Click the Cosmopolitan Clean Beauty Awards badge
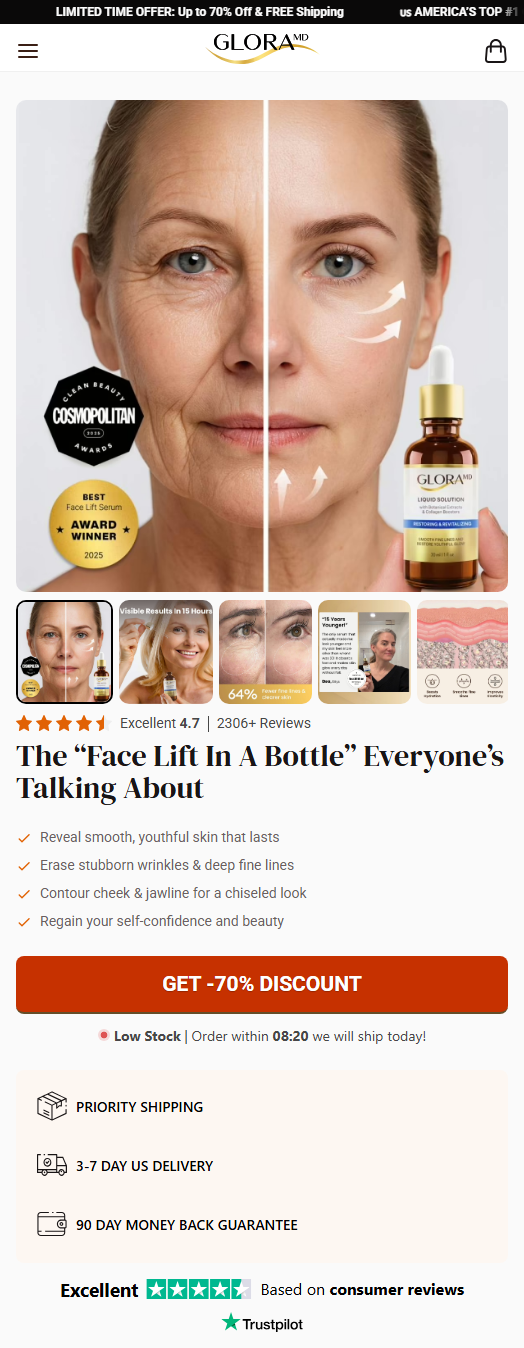The image size is (524, 1348). 94,415
